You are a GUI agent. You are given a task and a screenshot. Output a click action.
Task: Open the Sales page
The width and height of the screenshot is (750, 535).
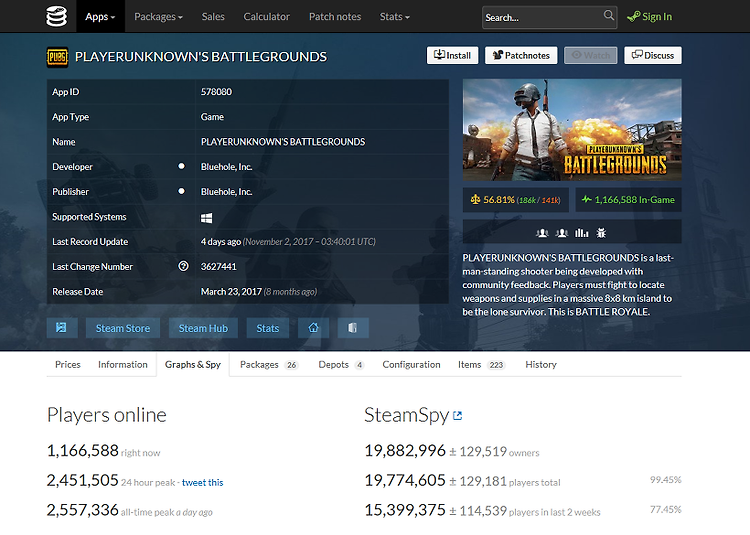tap(213, 16)
